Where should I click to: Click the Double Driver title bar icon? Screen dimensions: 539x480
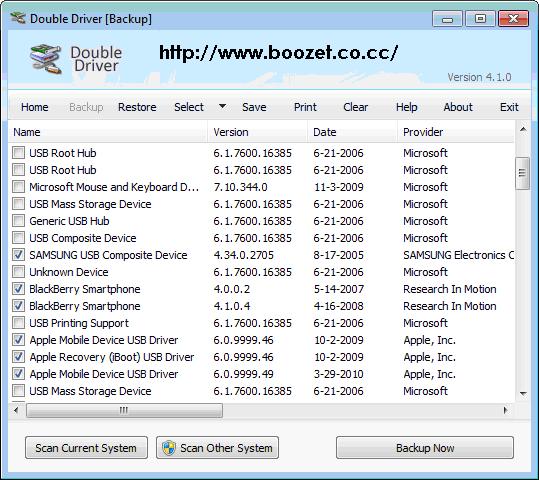[18, 18]
